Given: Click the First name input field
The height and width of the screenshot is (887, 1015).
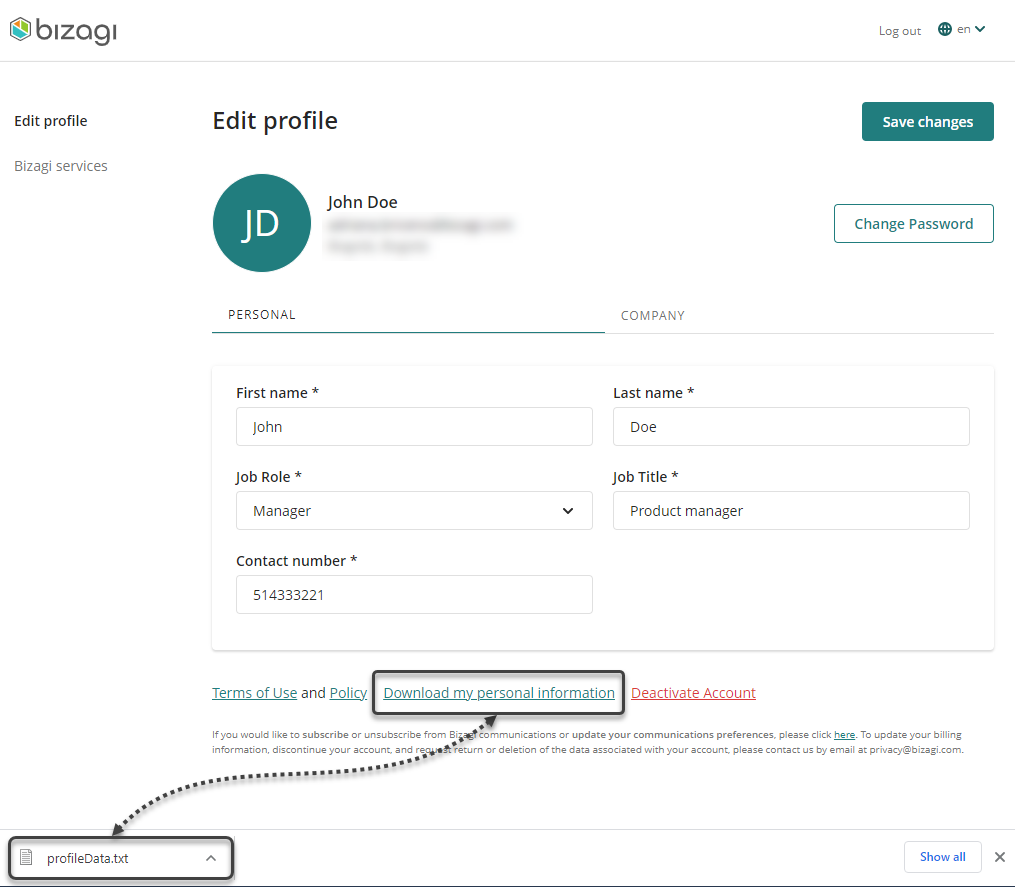Looking at the screenshot, I should point(414,427).
